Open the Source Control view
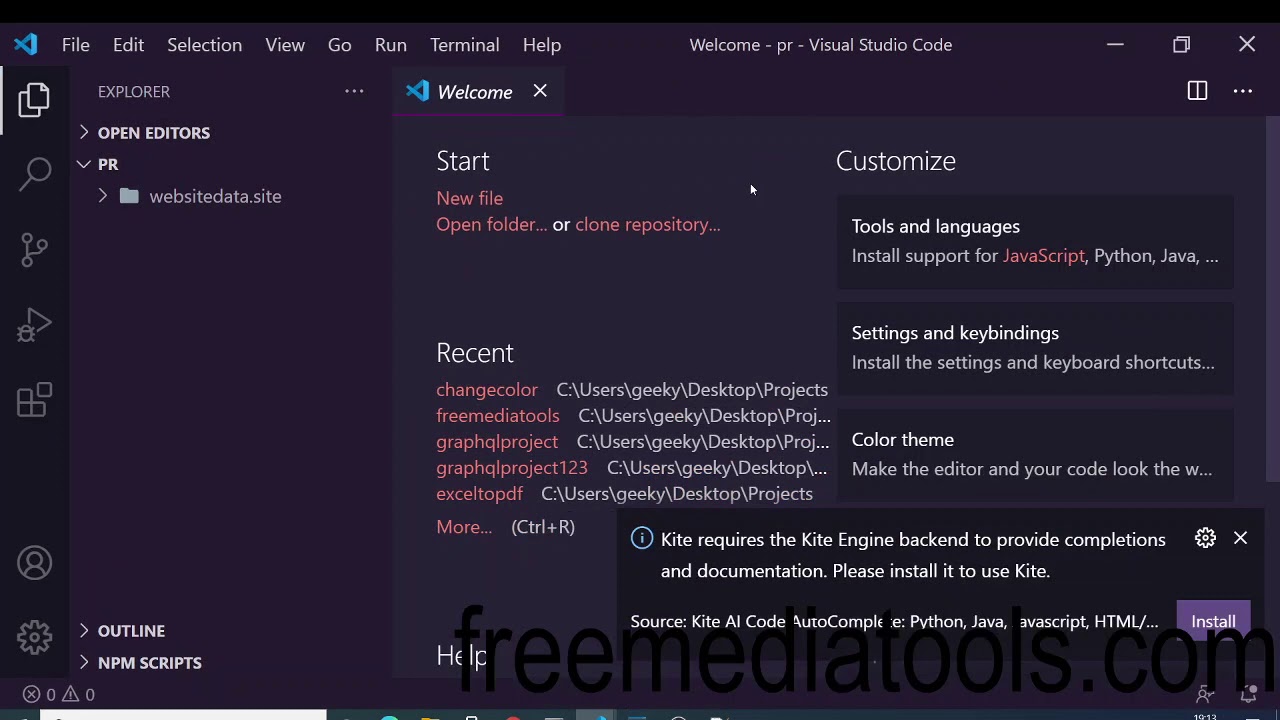Image resolution: width=1280 pixels, height=720 pixels. click(34, 249)
